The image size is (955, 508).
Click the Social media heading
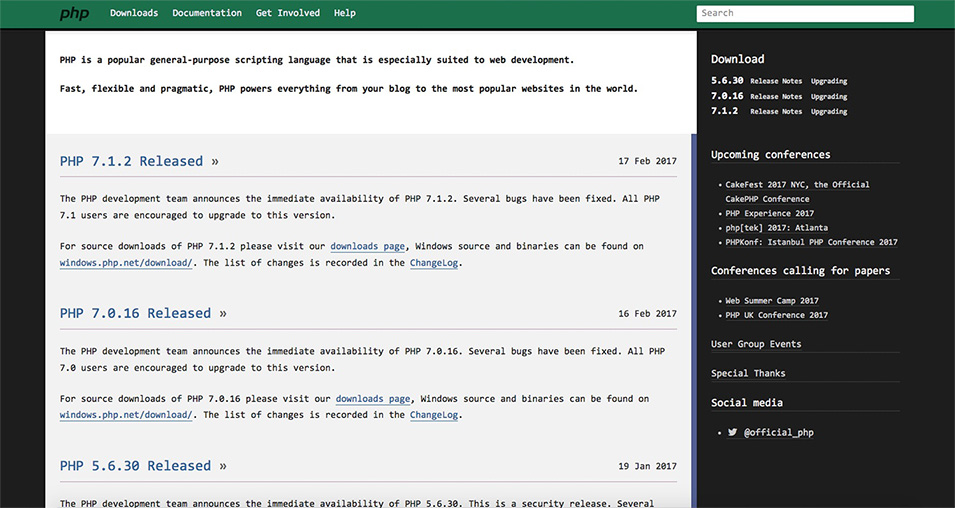[x=747, y=403]
